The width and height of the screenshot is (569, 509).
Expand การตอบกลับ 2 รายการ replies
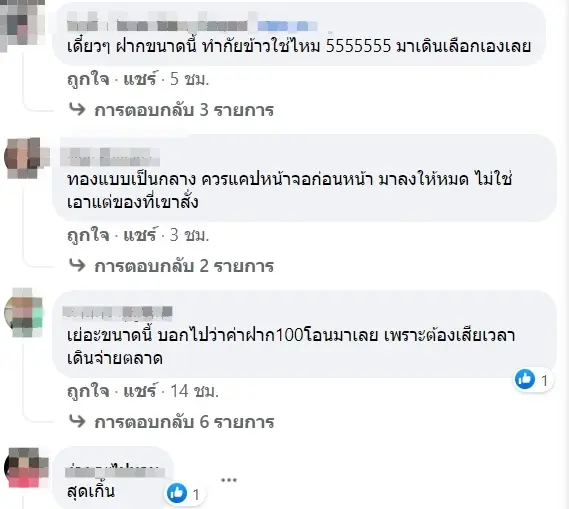pyautogui.click(x=184, y=266)
